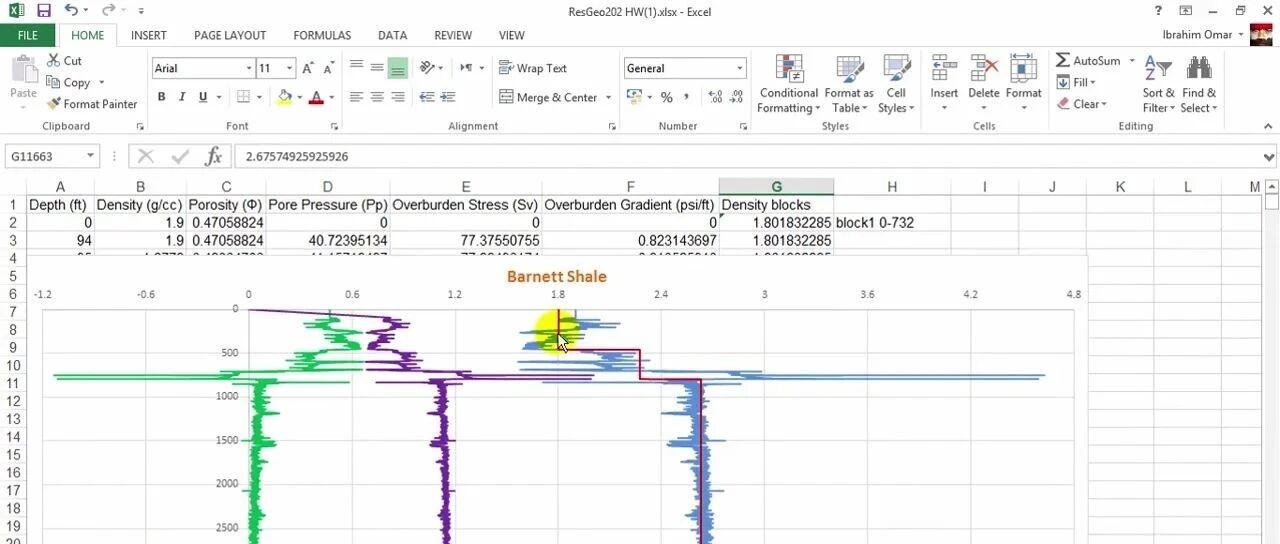
Task: Toggle Middle Align
Action: [377, 68]
